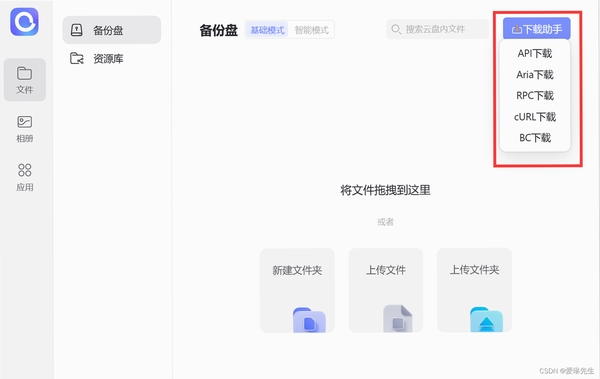Switch to 基础模式 basic mode

click(x=267, y=30)
